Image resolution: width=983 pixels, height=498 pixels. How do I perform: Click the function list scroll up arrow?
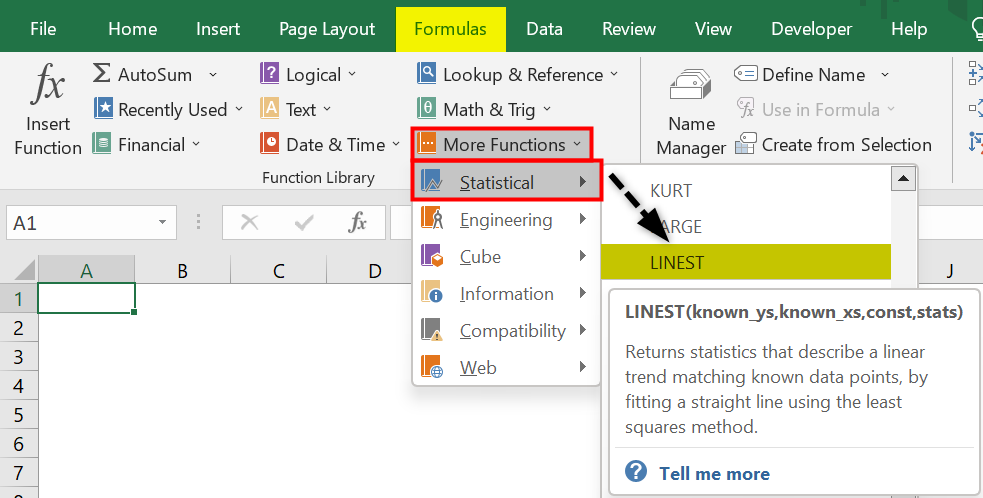coord(903,179)
